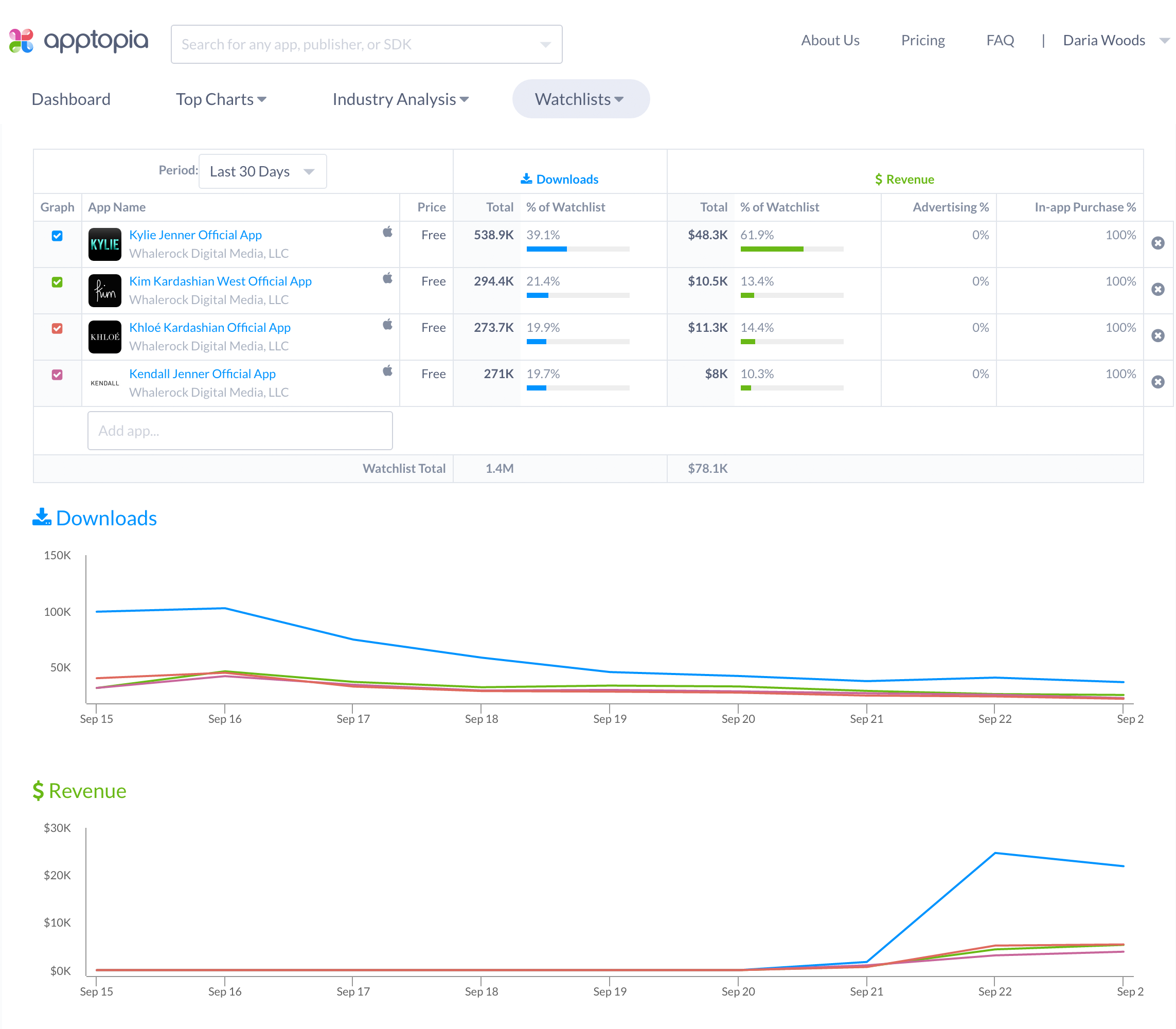Click the Kylie Jenner app thumbnail
Viewport: 1176px width, 1029px height.
coord(104,244)
